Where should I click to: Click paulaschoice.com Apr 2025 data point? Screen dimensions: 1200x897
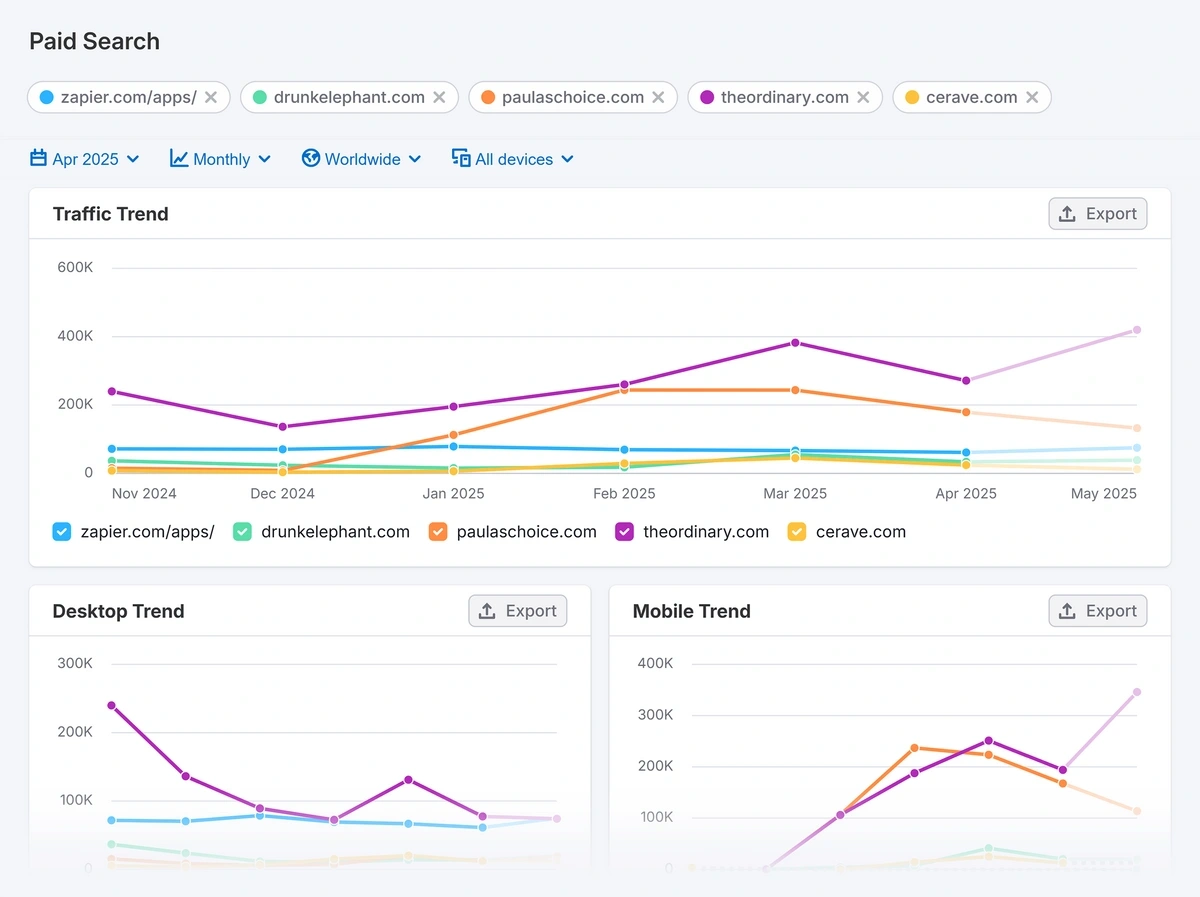(966, 412)
